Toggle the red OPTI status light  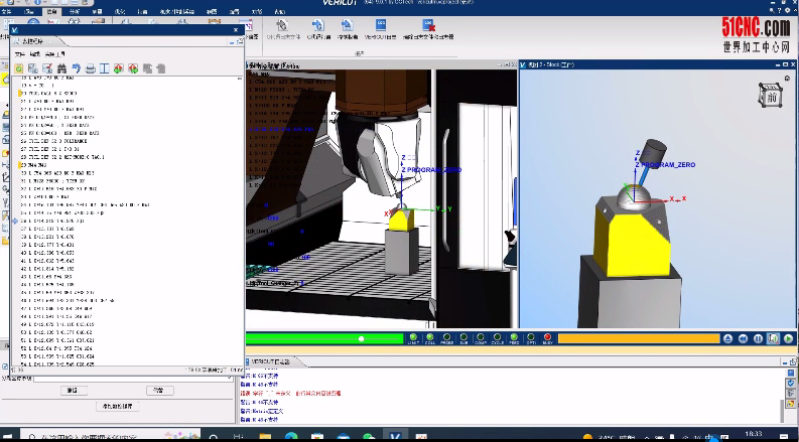547,339
